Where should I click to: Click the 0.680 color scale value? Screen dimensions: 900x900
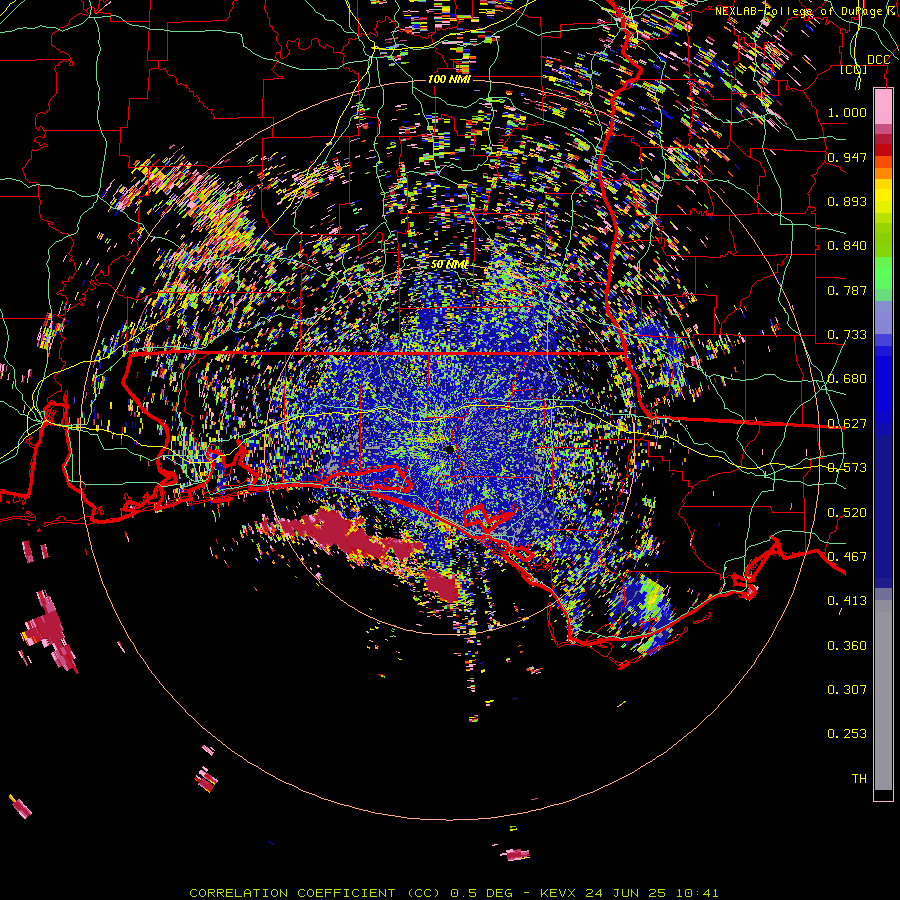847,379
